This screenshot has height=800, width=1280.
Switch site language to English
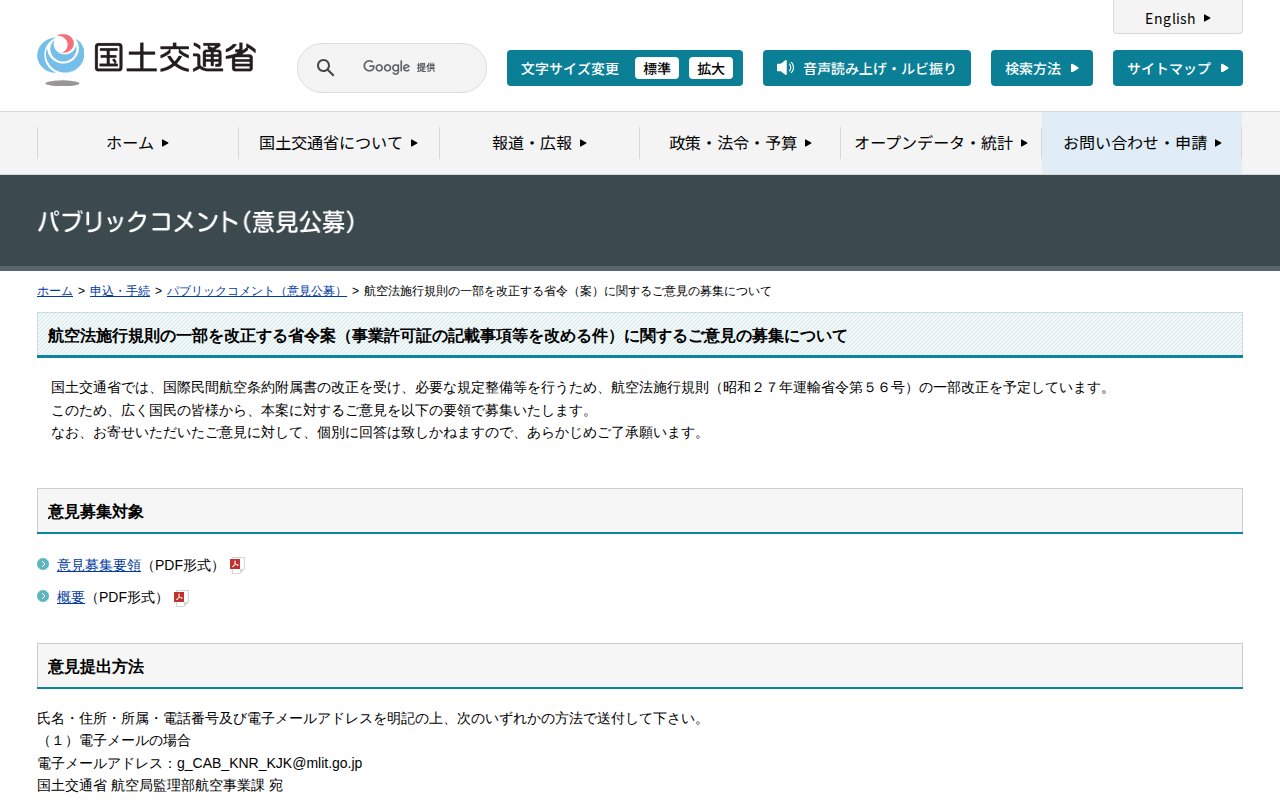[x=1178, y=18]
